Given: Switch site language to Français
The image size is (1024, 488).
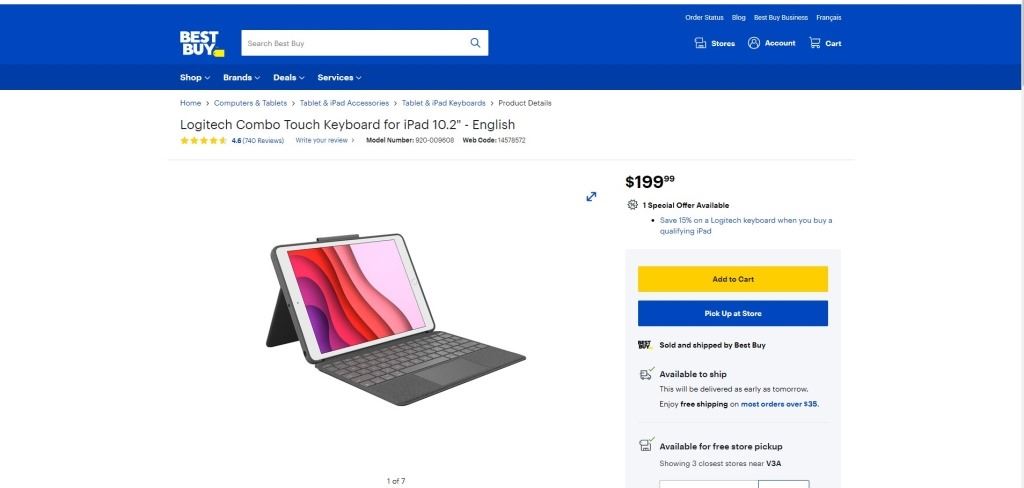Looking at the screenshot, I should click(829, 18).
